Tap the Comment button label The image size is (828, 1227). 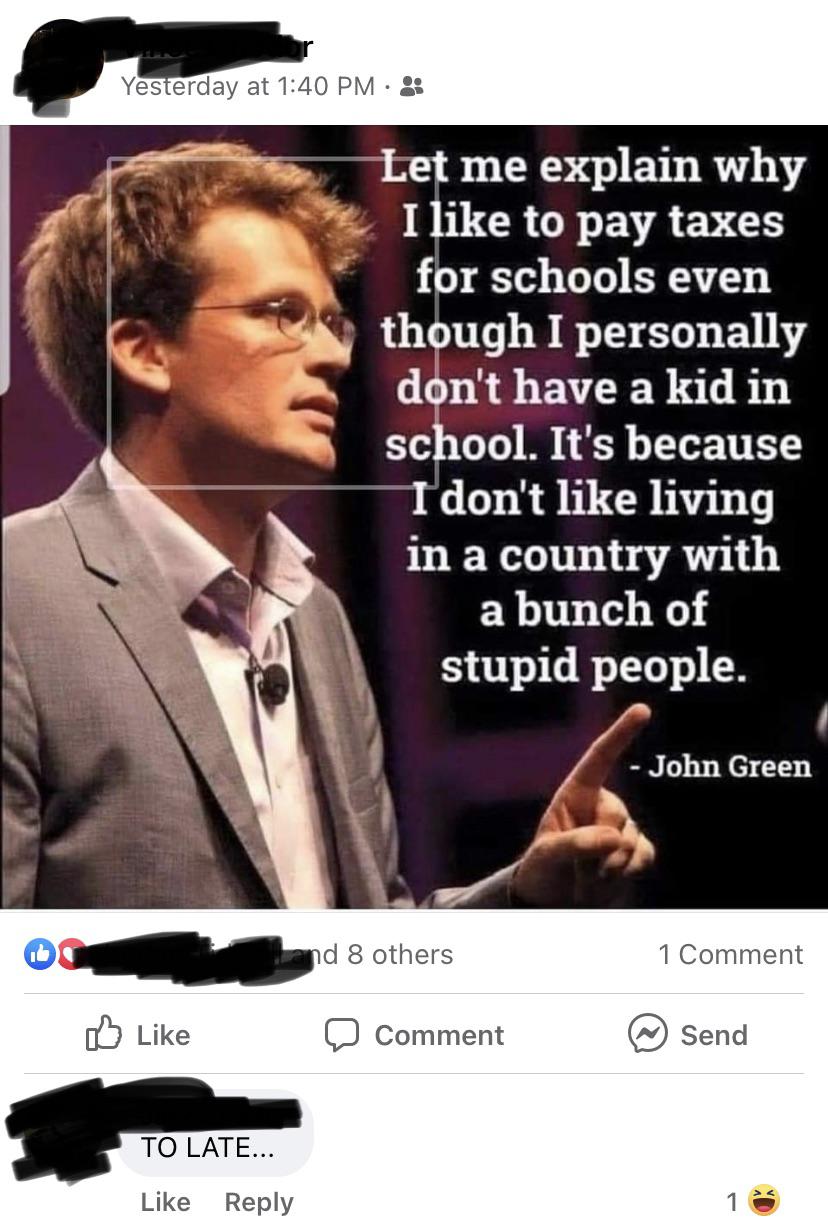point(439,1035)
